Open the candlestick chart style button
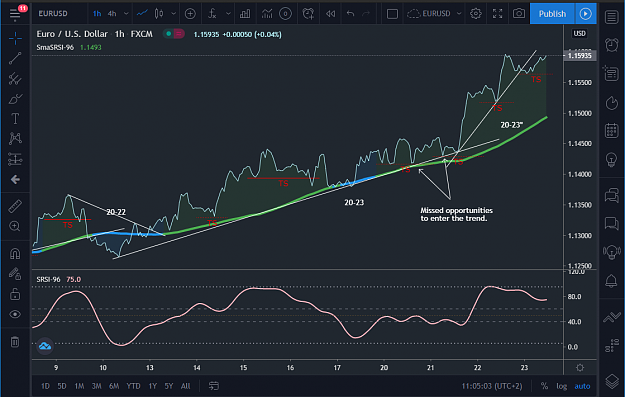This screenshot has width=625, height=397. click(159, 14)
